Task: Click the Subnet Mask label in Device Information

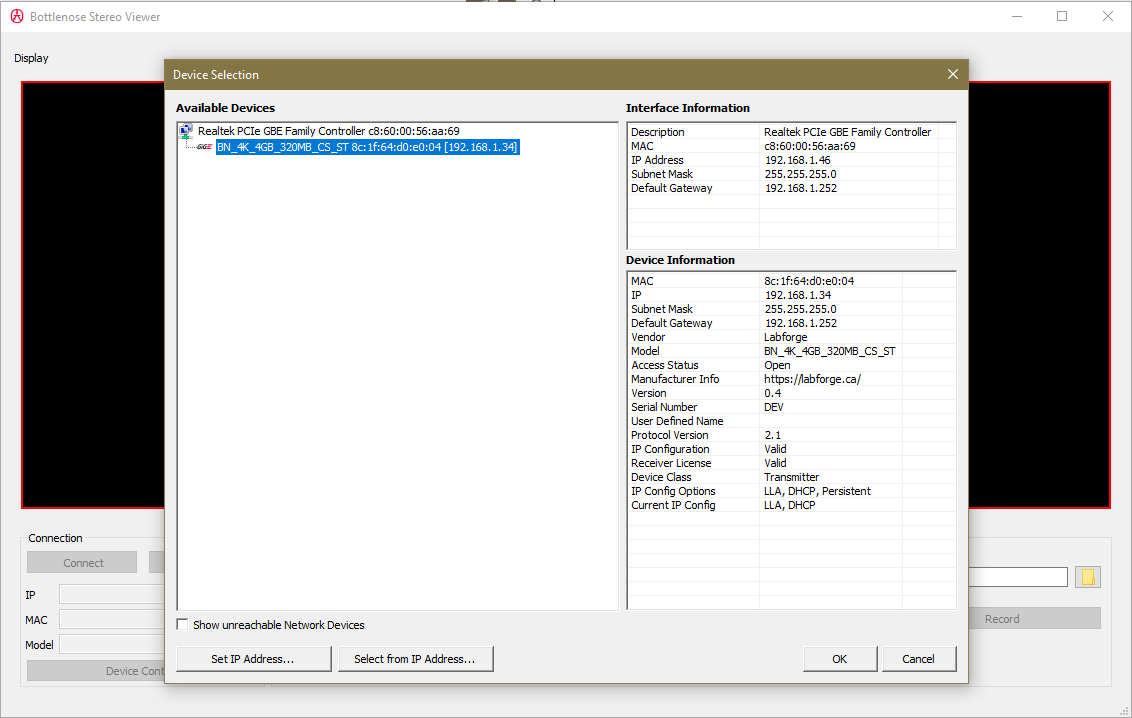Action: click(x=661, y=309)
